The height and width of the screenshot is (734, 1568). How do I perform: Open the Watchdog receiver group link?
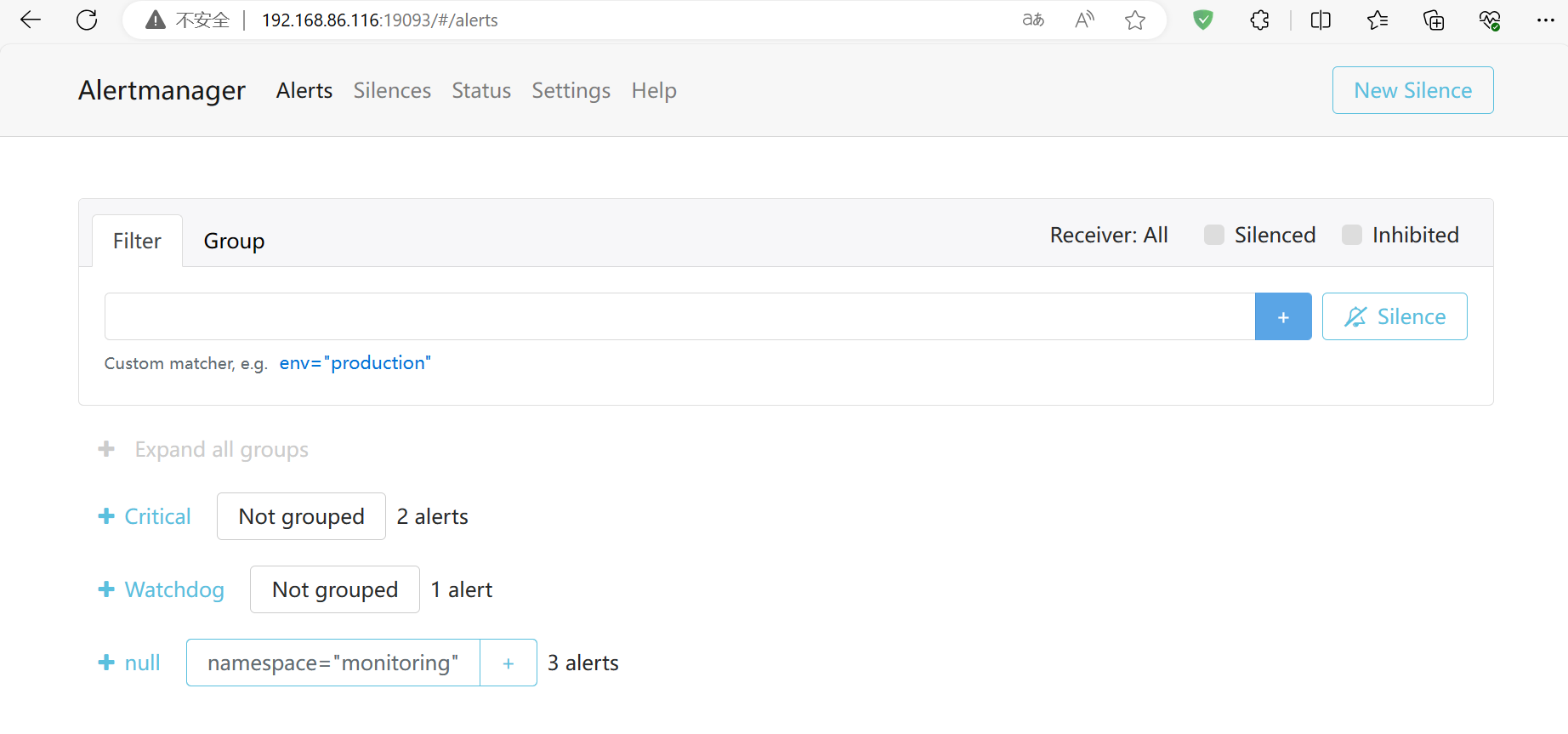pos(174,589)
